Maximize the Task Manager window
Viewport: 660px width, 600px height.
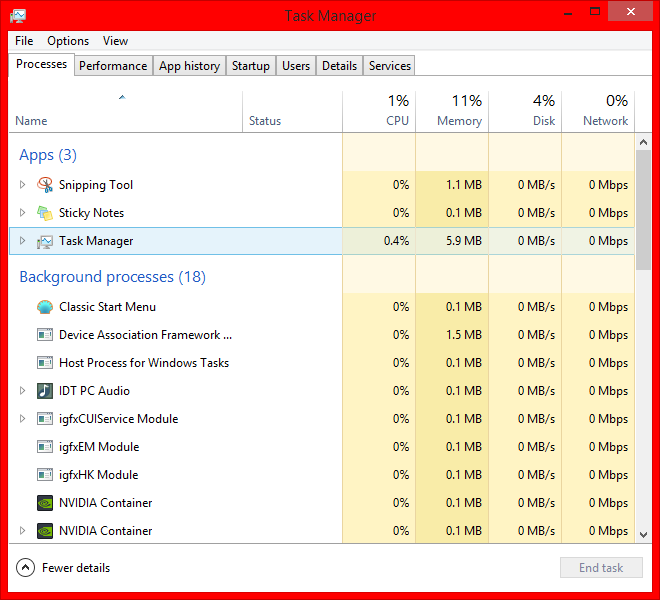point(595,12)
